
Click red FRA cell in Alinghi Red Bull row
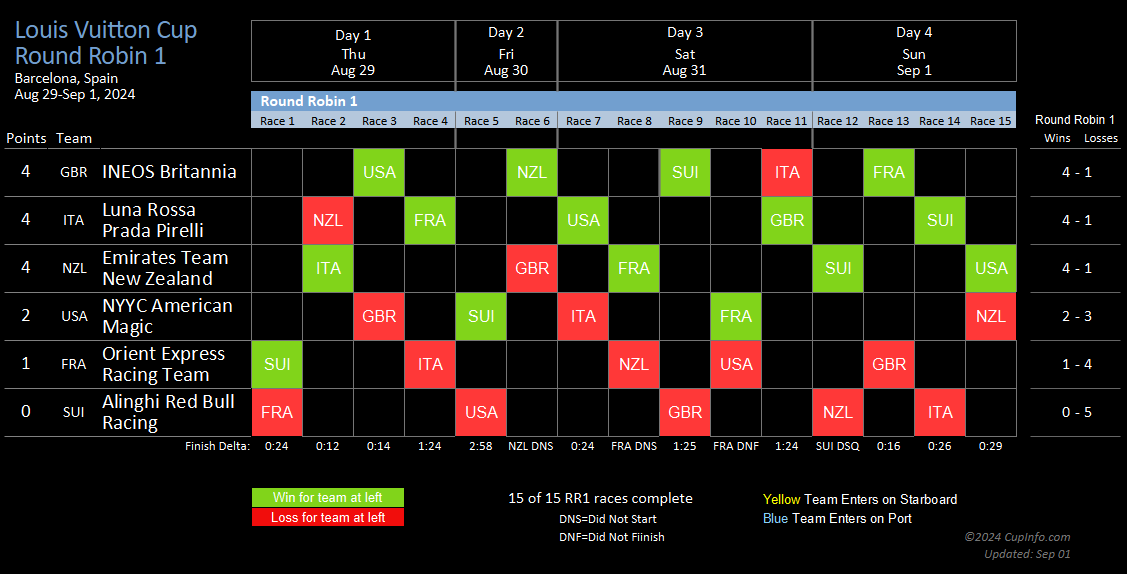click(x=277, y=412)
